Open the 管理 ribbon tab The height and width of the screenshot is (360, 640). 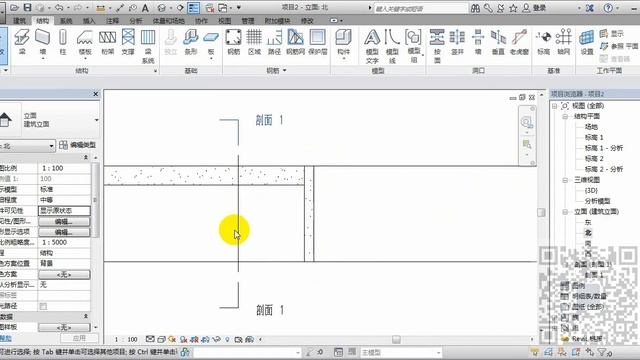pos(247,20)
